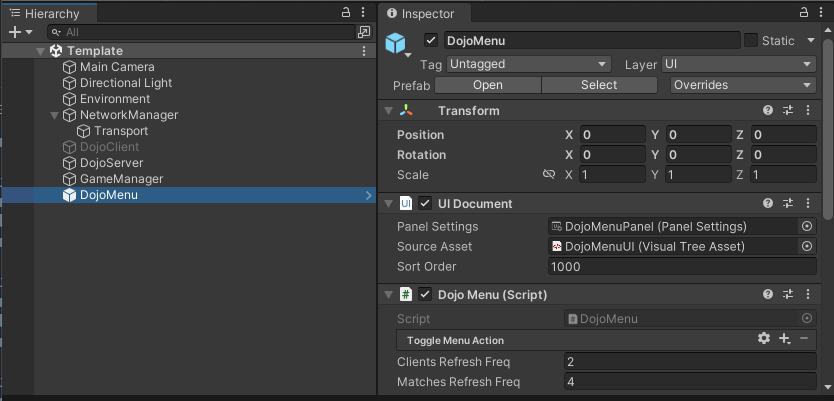834x401 pixels.
Task: Add a binding to Toggle Menu Action
Action: (x=785, y=338)
